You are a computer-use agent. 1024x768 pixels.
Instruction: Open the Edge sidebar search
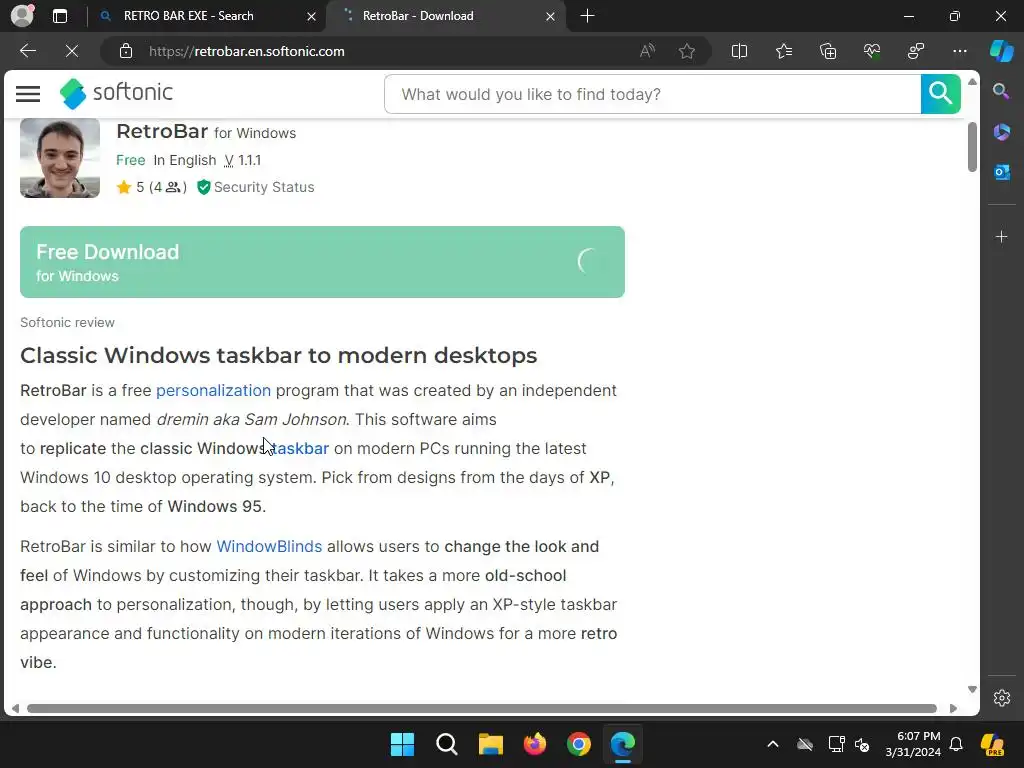tap(1001, 91)
